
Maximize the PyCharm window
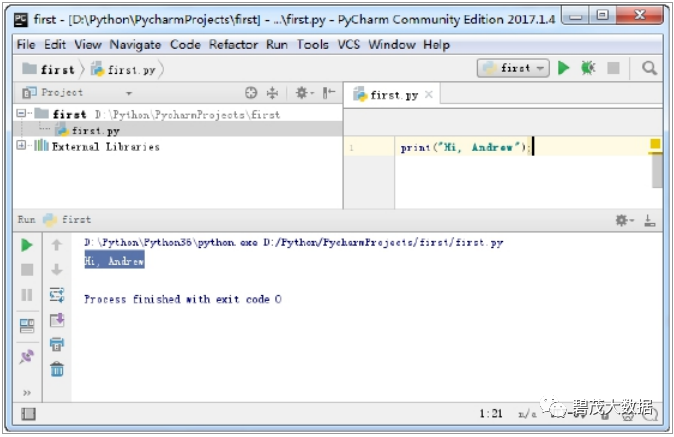pos(603,15)
